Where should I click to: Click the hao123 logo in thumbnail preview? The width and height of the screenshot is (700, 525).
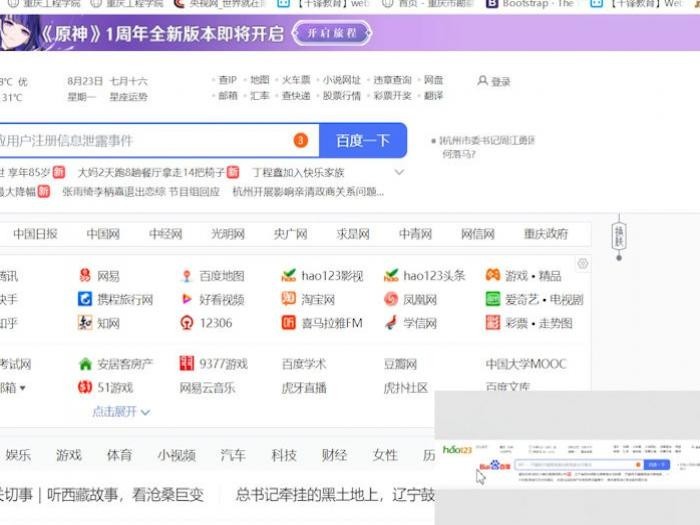pos(457,450)
